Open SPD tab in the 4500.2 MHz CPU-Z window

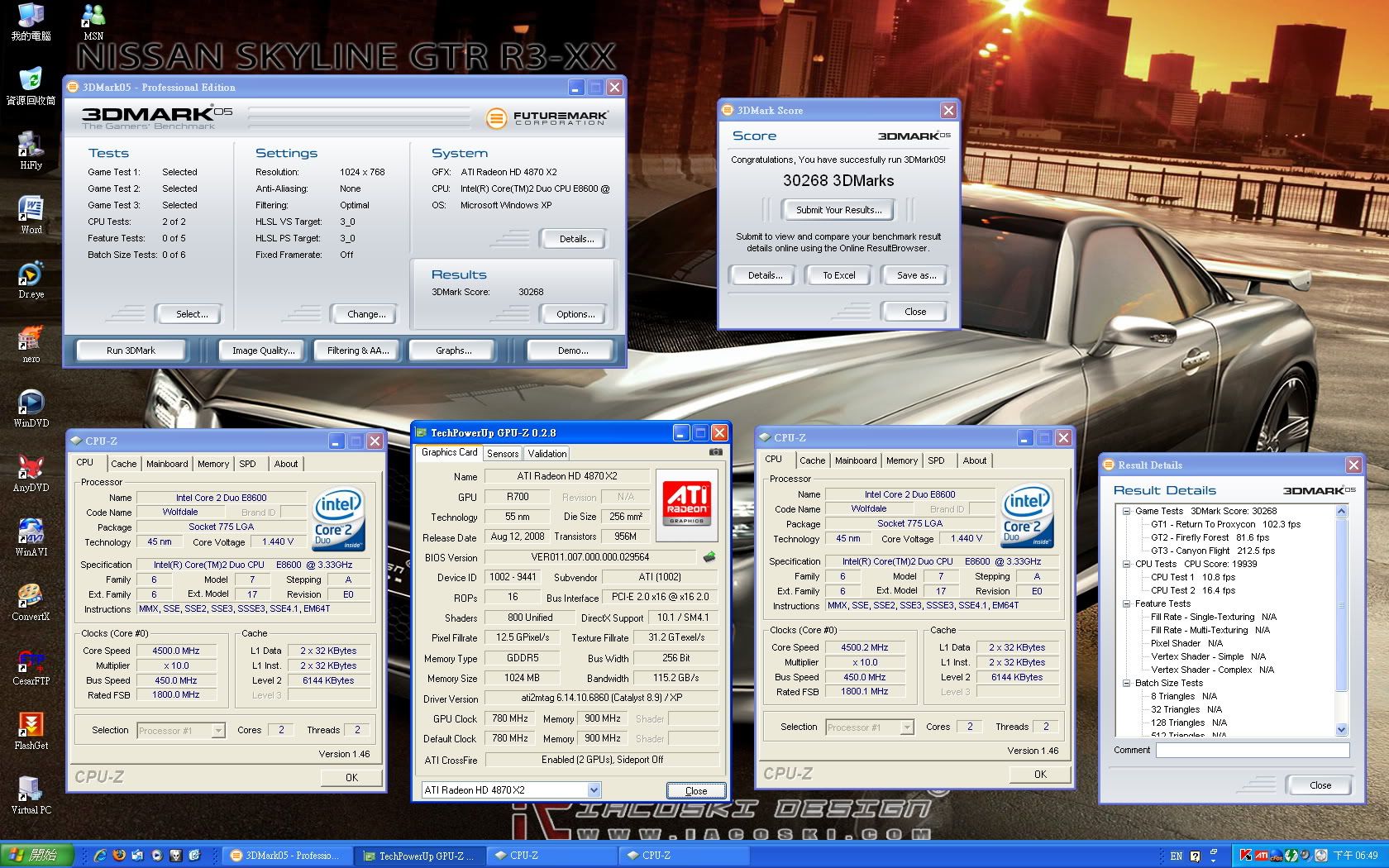(x=936, y=460)
